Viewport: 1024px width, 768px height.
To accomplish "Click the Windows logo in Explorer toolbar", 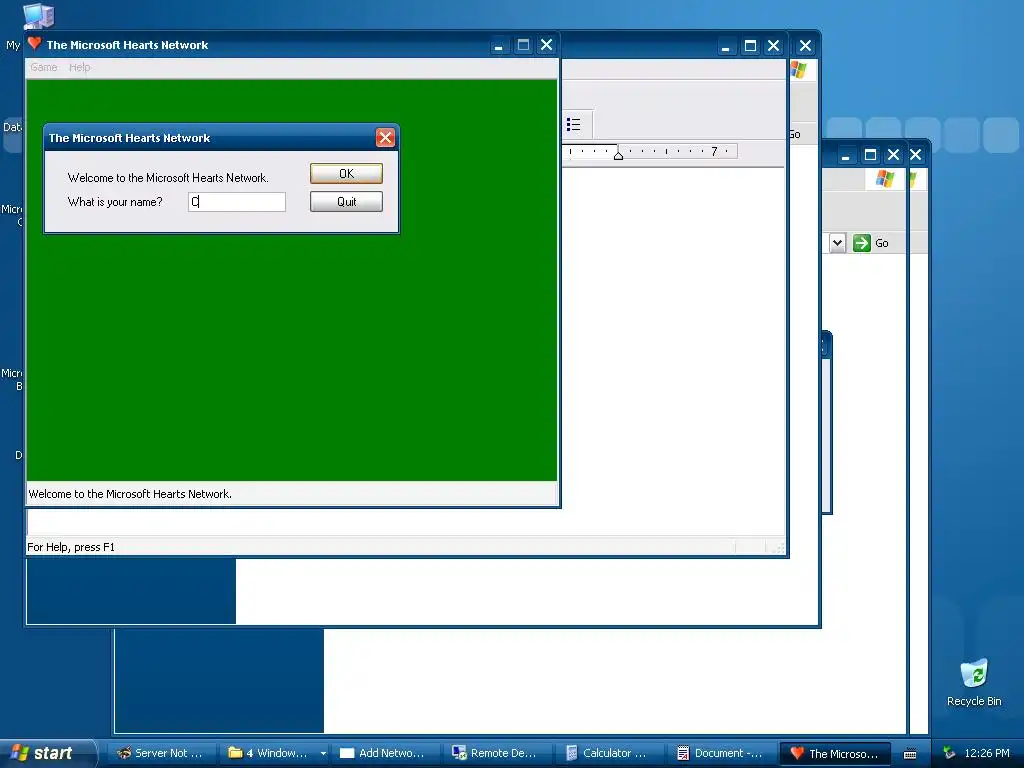I will click(885, 178).
